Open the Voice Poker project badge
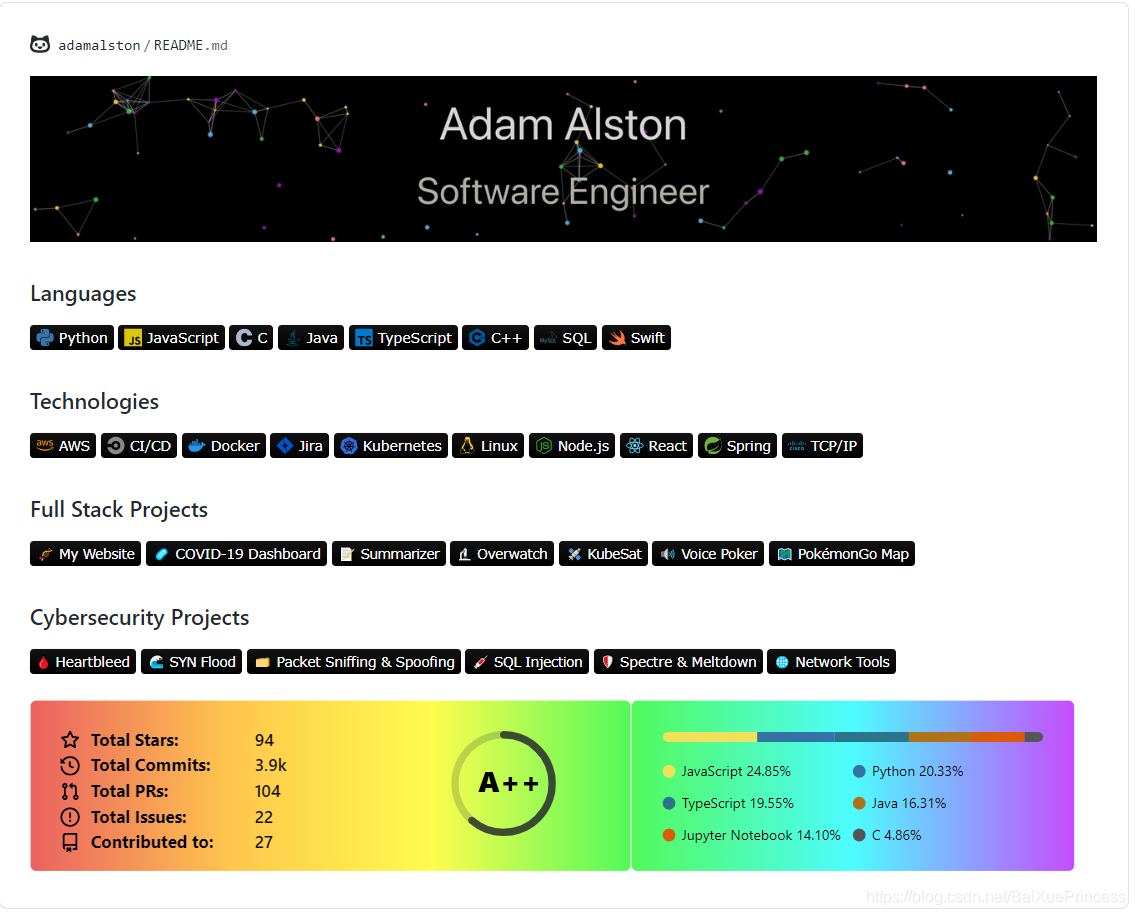The height and width of the screenshot is (915, 1135). click(x=708, y=554)
